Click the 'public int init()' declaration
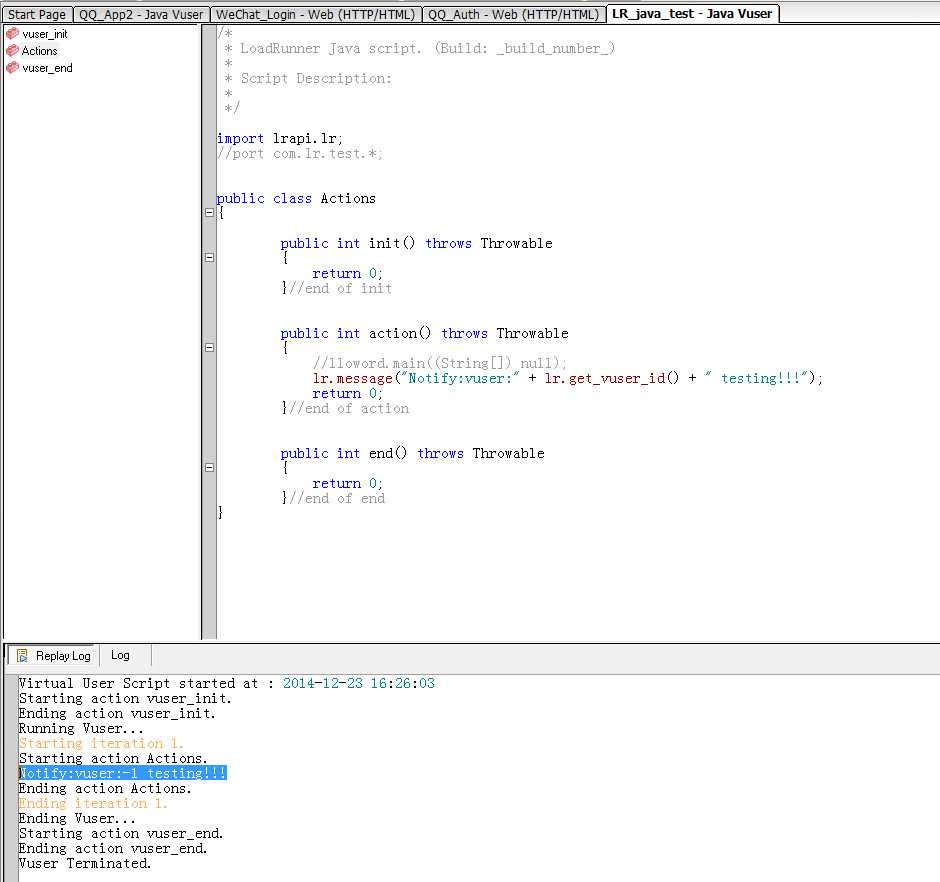Image resolution: width=940 pixels, height=882 pixels. 417,243
